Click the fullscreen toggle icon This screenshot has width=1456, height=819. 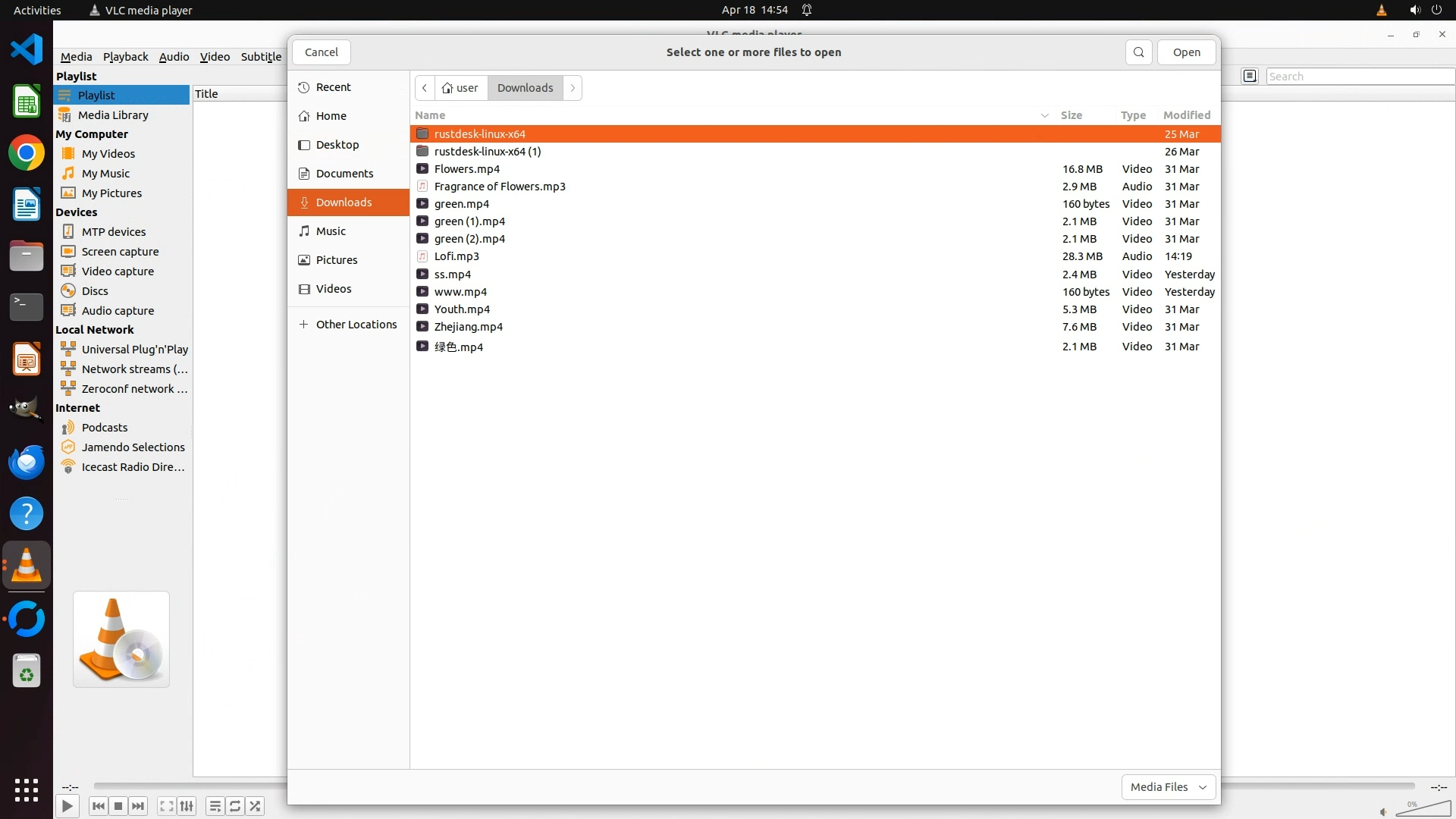pos(167,806)
